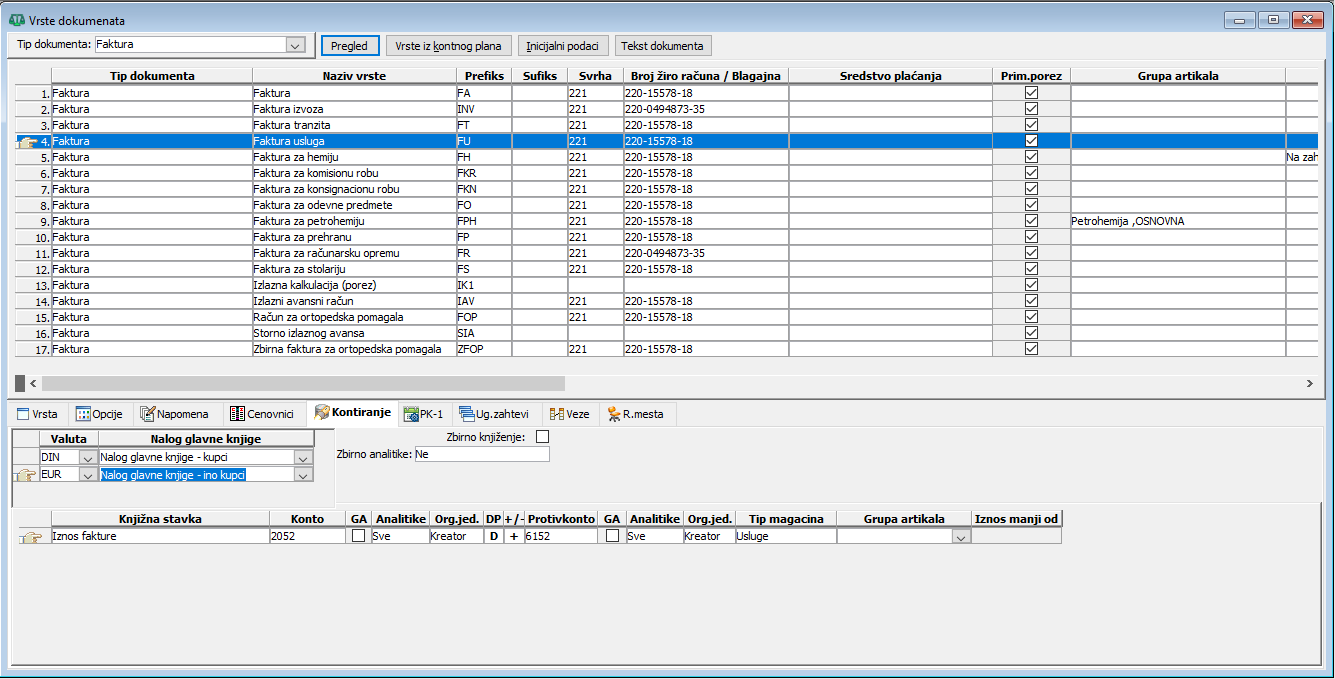This screenshot has width=1335, height=679.
Task: Click the Veze tab icon
Action: (556, 414)
